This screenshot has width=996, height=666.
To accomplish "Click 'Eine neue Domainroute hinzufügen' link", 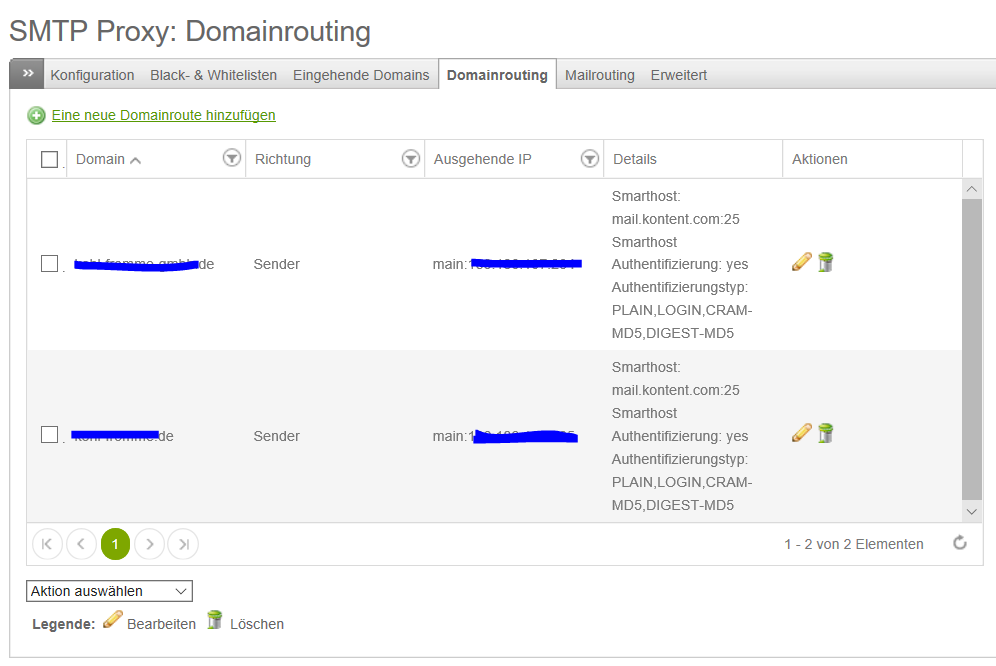I will pyautogui.click(x=163, y=115).
